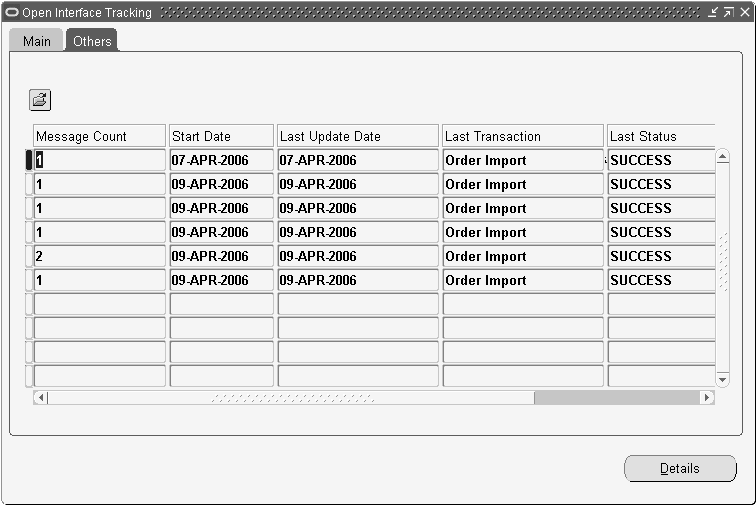Select the Message Count column header
This screenshot has height=505, width=756.
(99, 136)
